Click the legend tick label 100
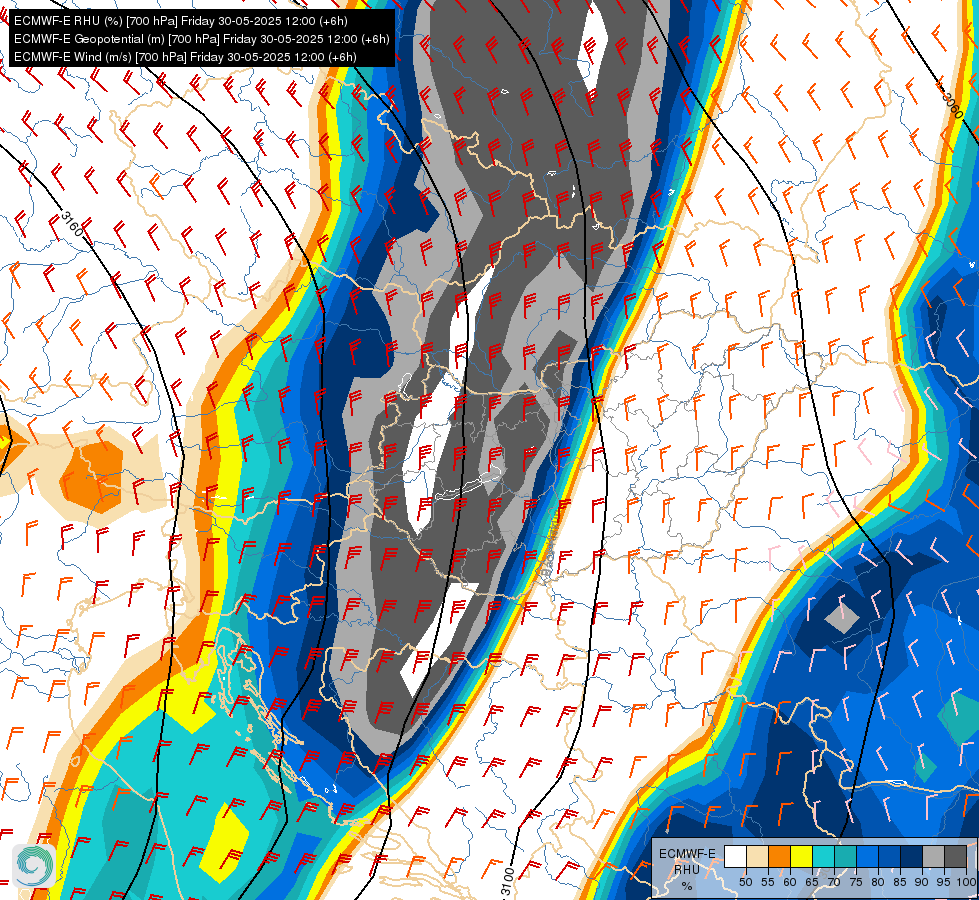 (x=967, y=882)
